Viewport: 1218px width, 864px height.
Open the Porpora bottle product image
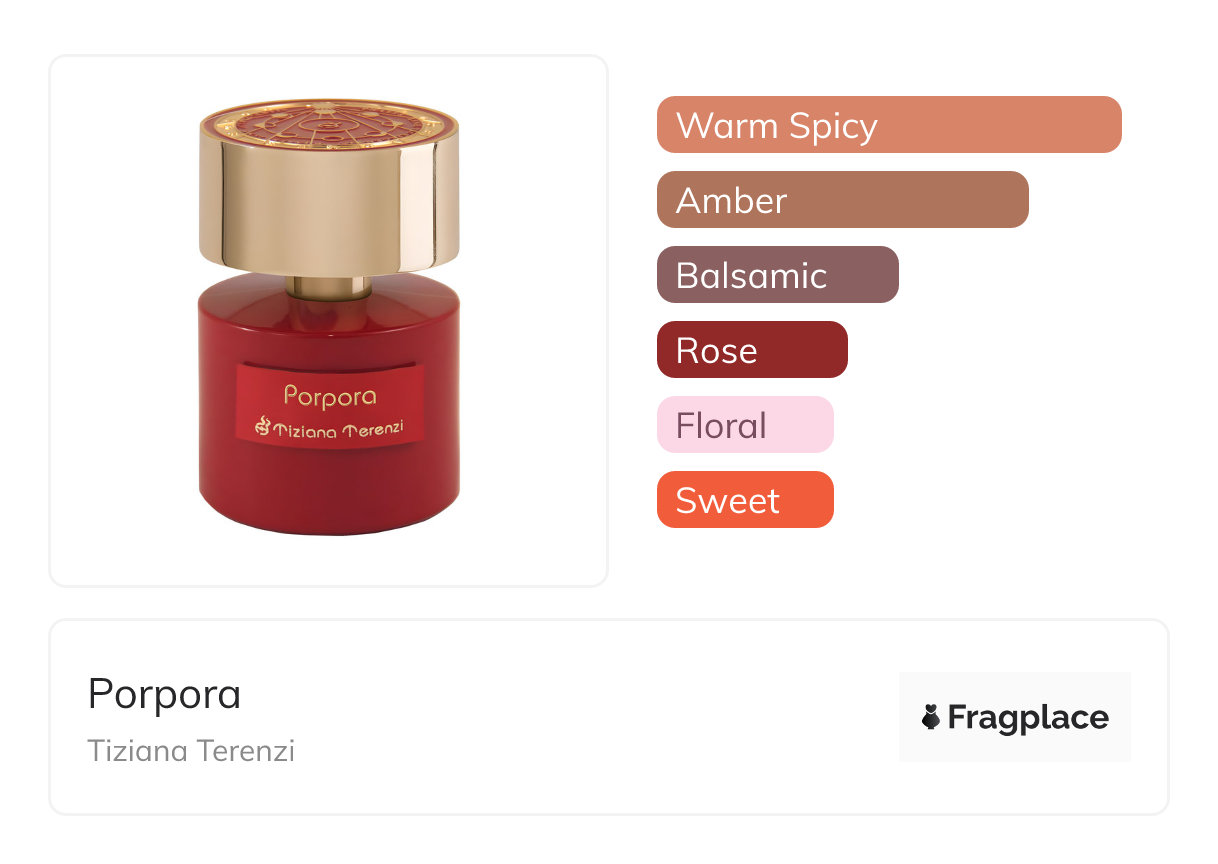329,318
